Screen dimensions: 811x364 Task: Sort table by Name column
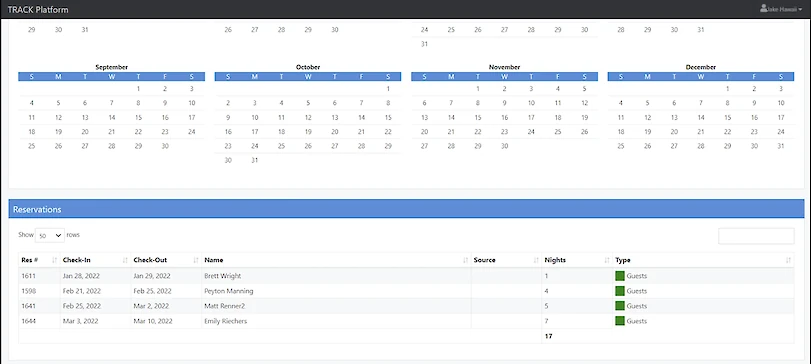pyautogui.click(x=336, y=260)
